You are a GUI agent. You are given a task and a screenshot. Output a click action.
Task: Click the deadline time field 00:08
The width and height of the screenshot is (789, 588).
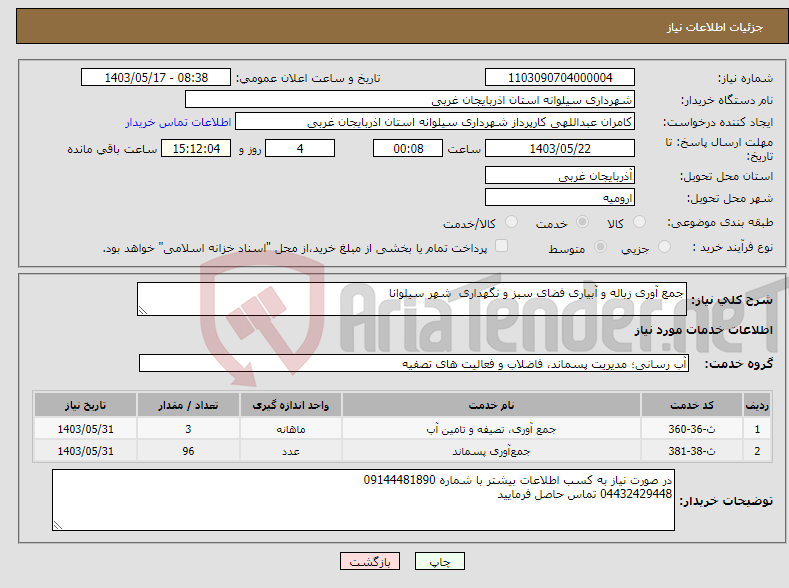click(408, 148)
